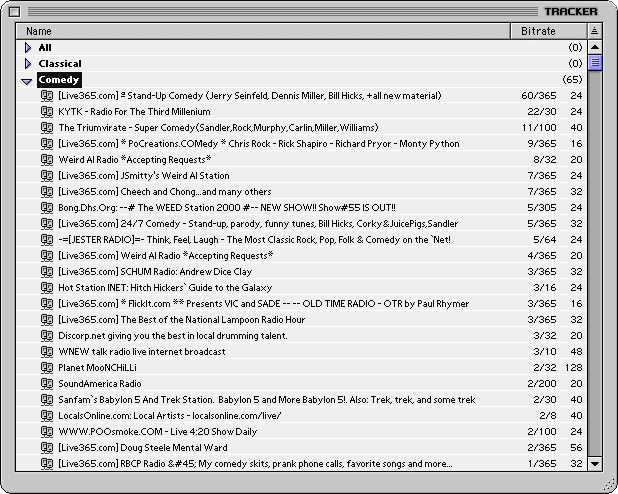Screen dimensions: 618x494
Task: Click icon for JESTER RADIO station
Action: pos(47,240)
